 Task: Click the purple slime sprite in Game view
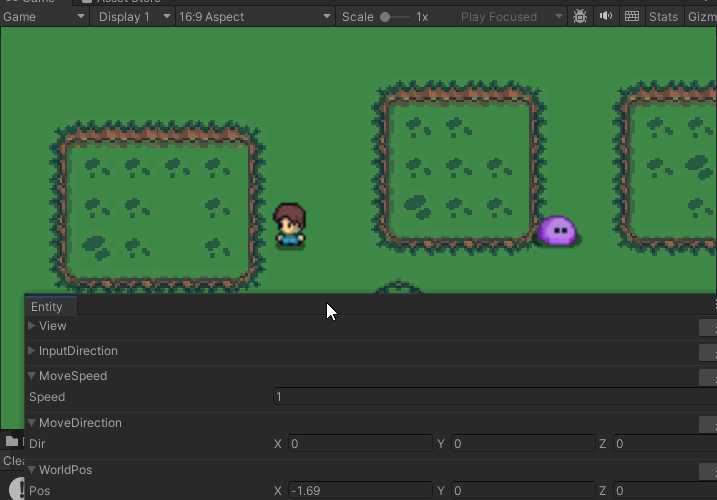click(x=557, y=231)
